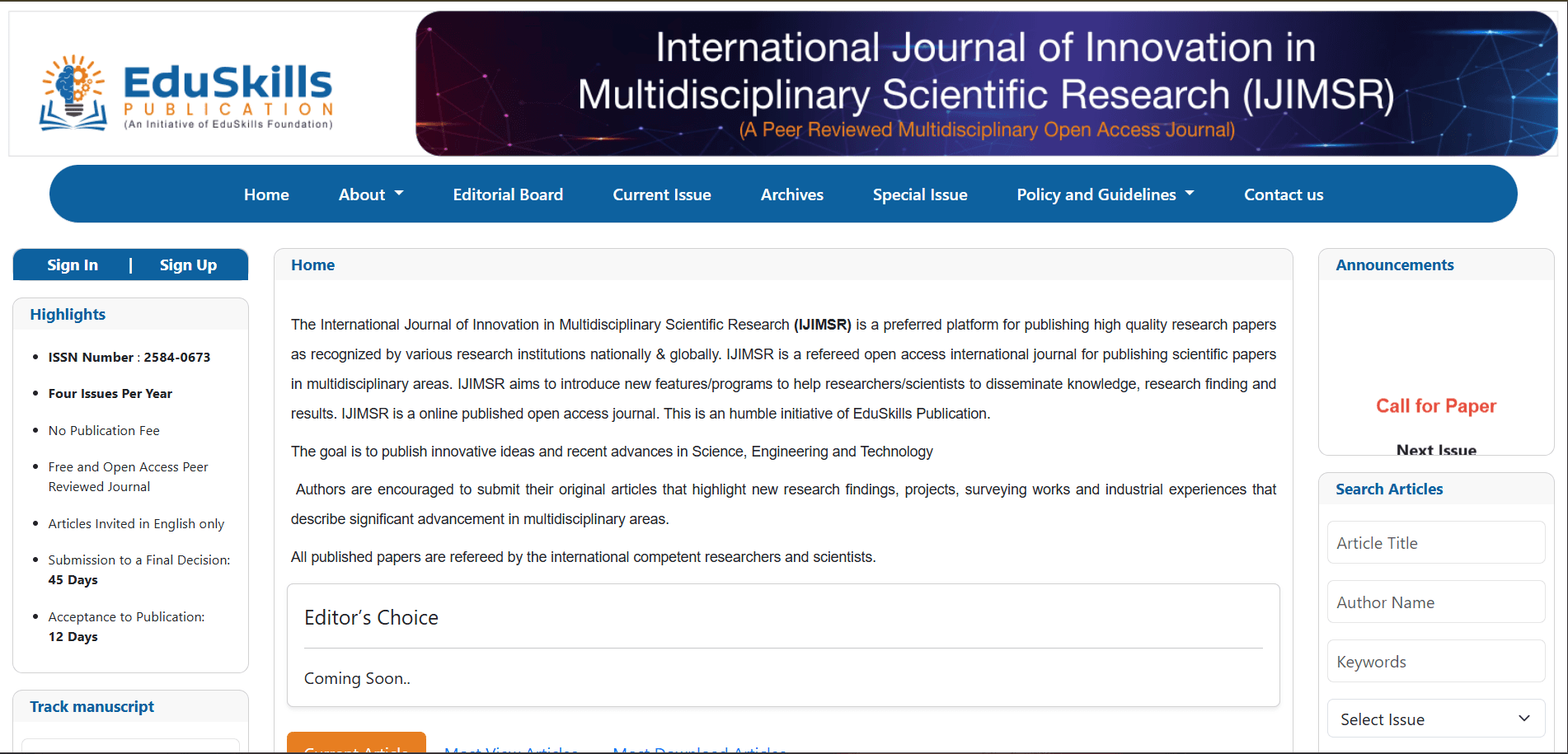Viewport: 1568px width, 754px height.
Task: Expand the About dropdown menu
Action: 371,194
